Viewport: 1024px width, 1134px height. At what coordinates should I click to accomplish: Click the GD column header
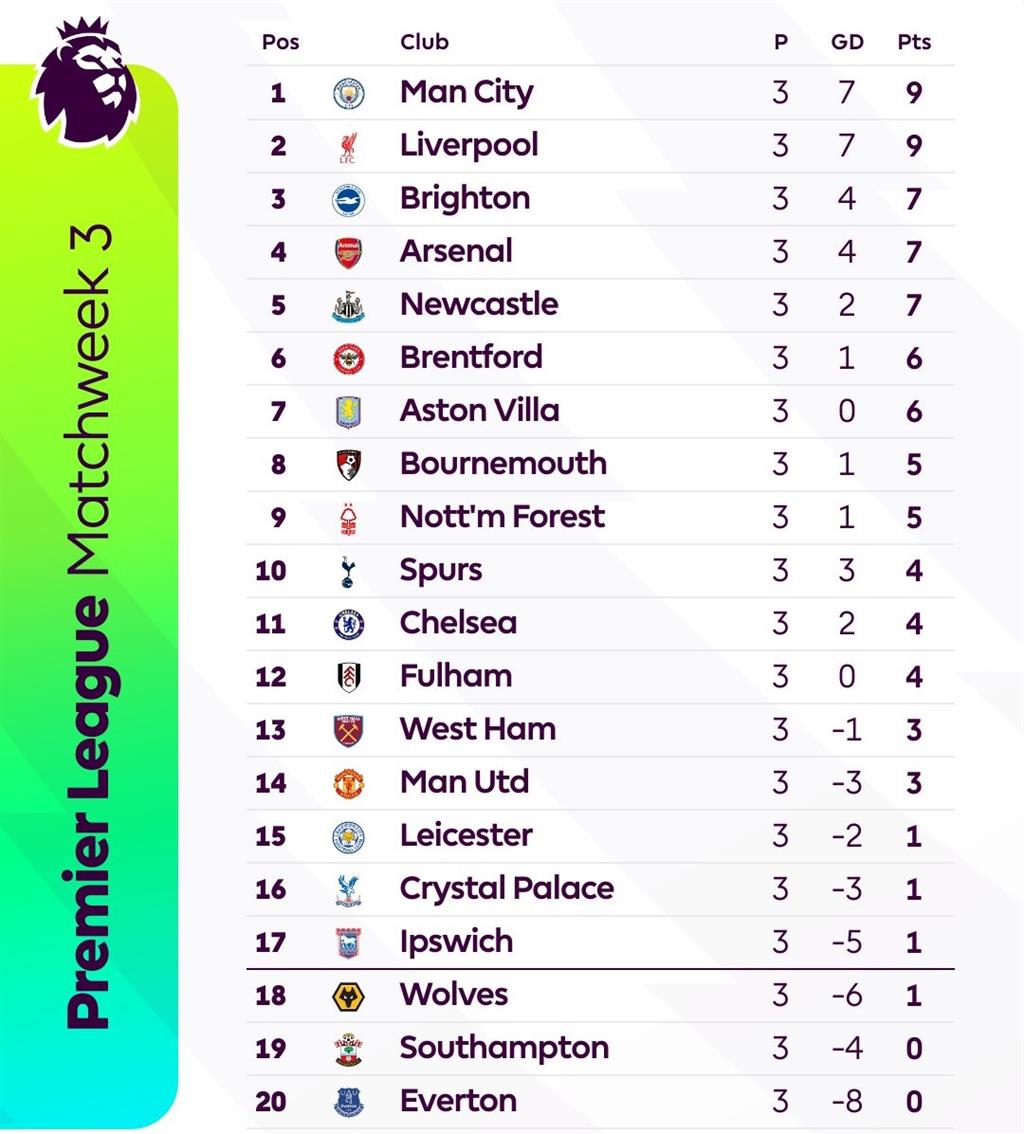coord(847,42)
